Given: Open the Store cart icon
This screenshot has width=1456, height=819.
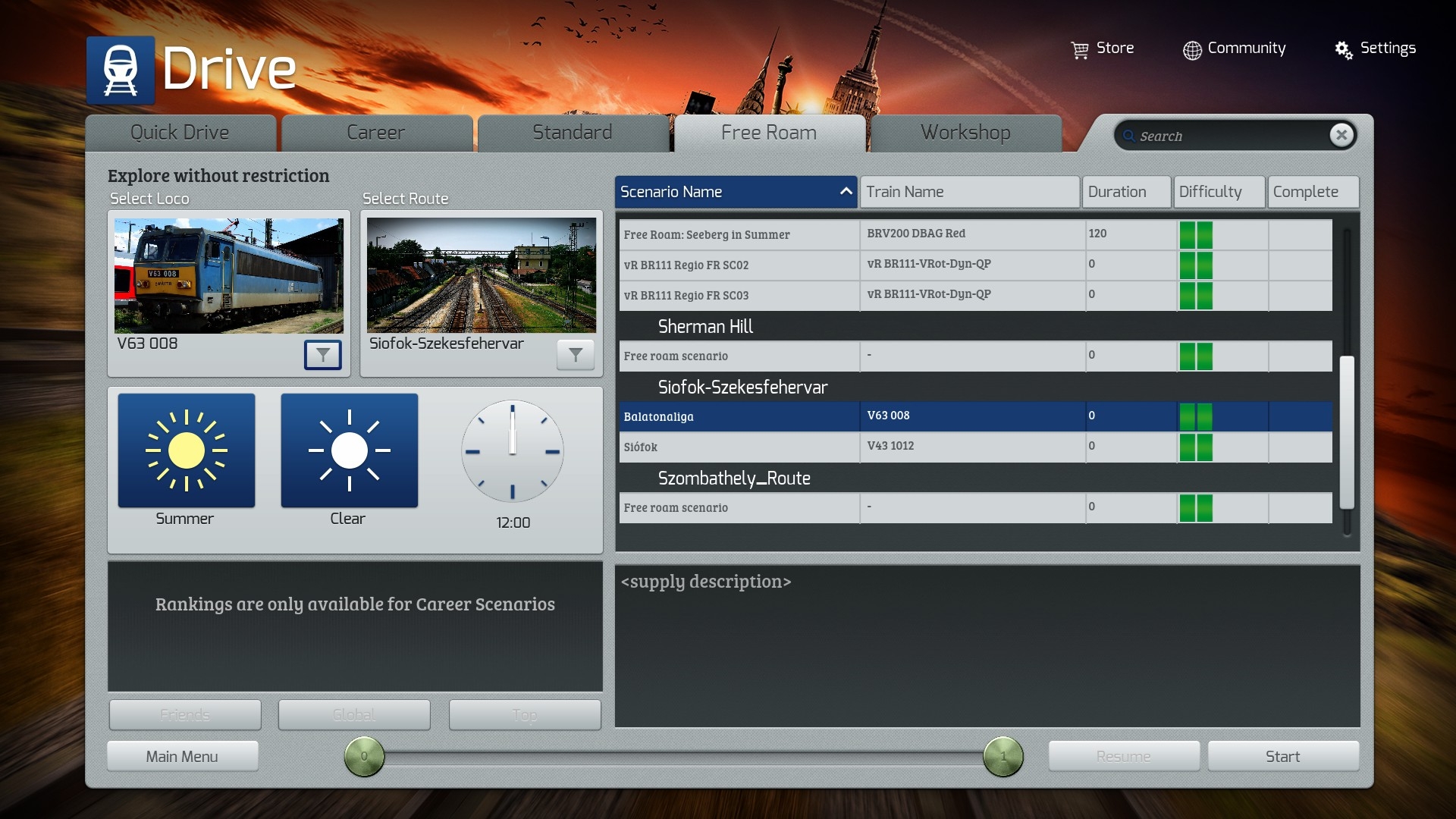Looking at the screenshot, I should (1079, 49).
